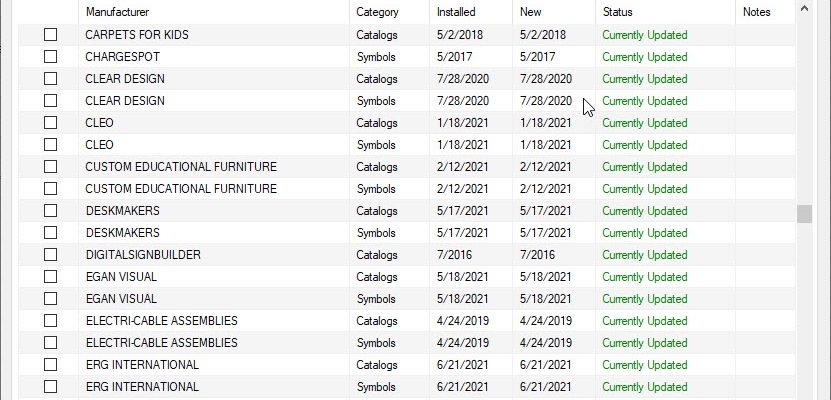Check the CARPETS FOR KIDS checkbox
The width and height of the screenshot is (831, 400).
tap(50, 34)
